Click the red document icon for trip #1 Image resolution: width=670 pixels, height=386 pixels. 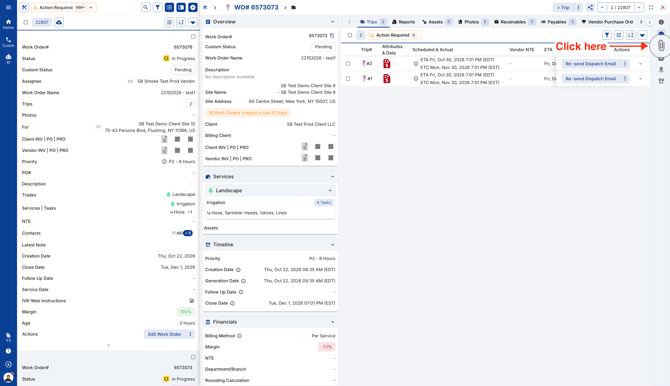pos(387,79)
